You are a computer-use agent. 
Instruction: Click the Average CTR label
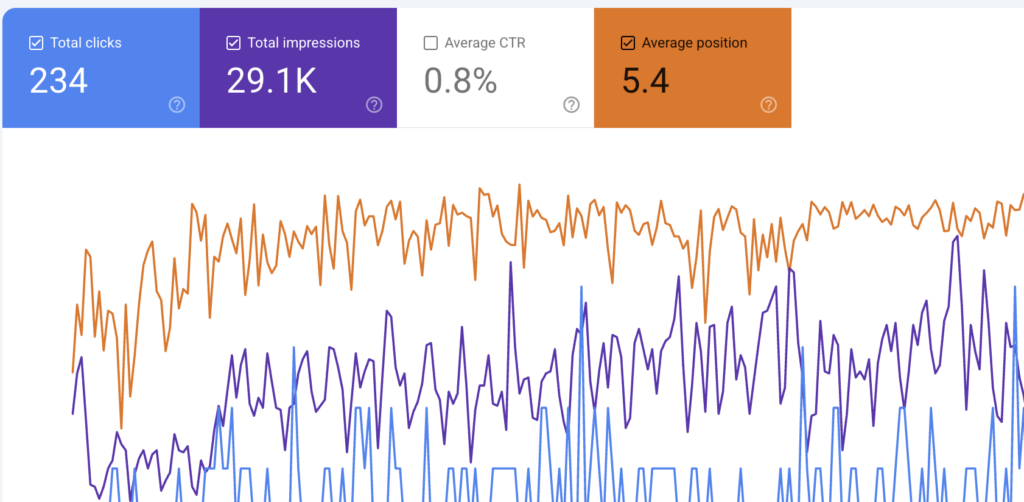coord(485,44)
